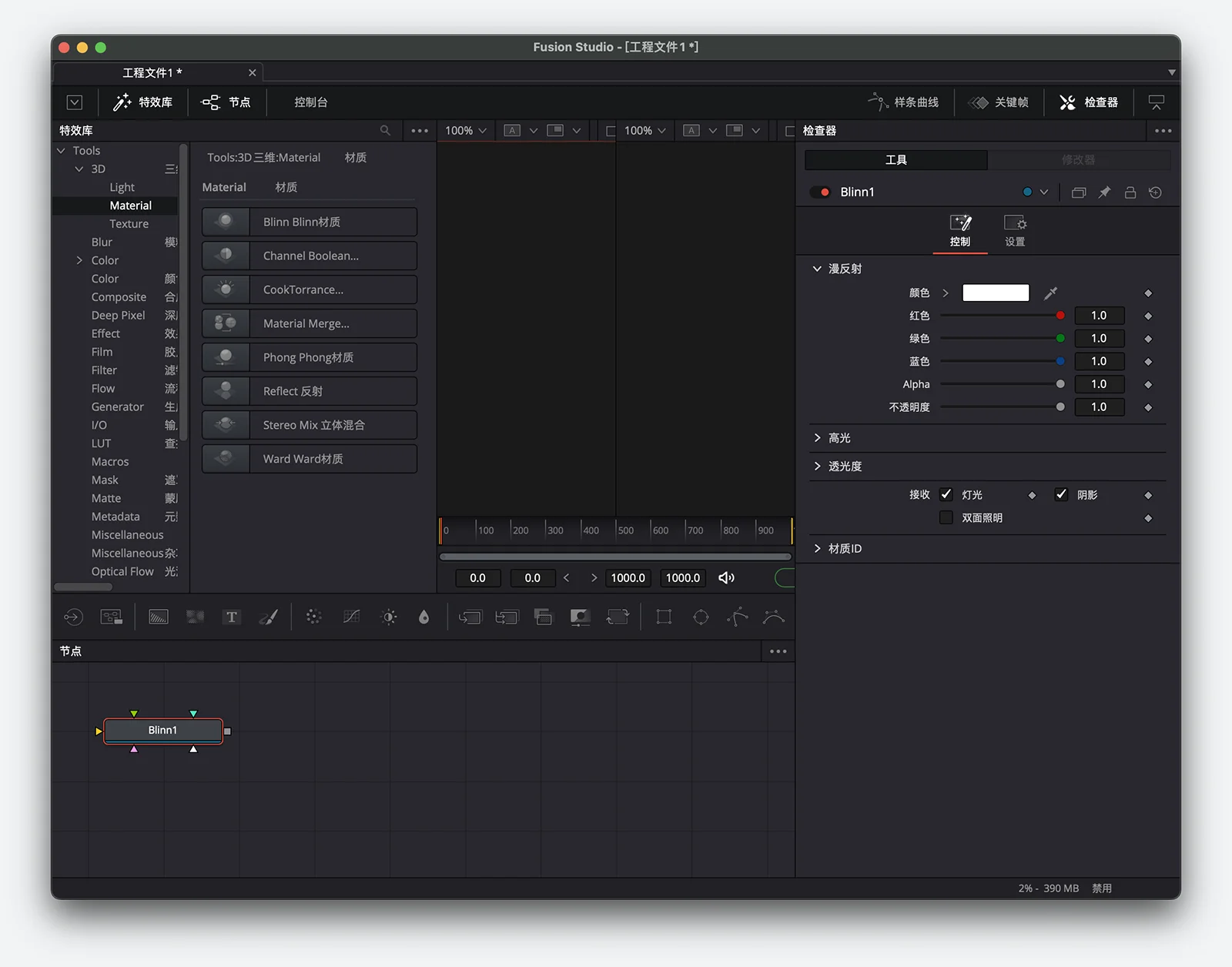This screenshot has width=1232, height=967.
Task: Uncheck the 阴影 shadows checkbox
Action: [1061, 495]
